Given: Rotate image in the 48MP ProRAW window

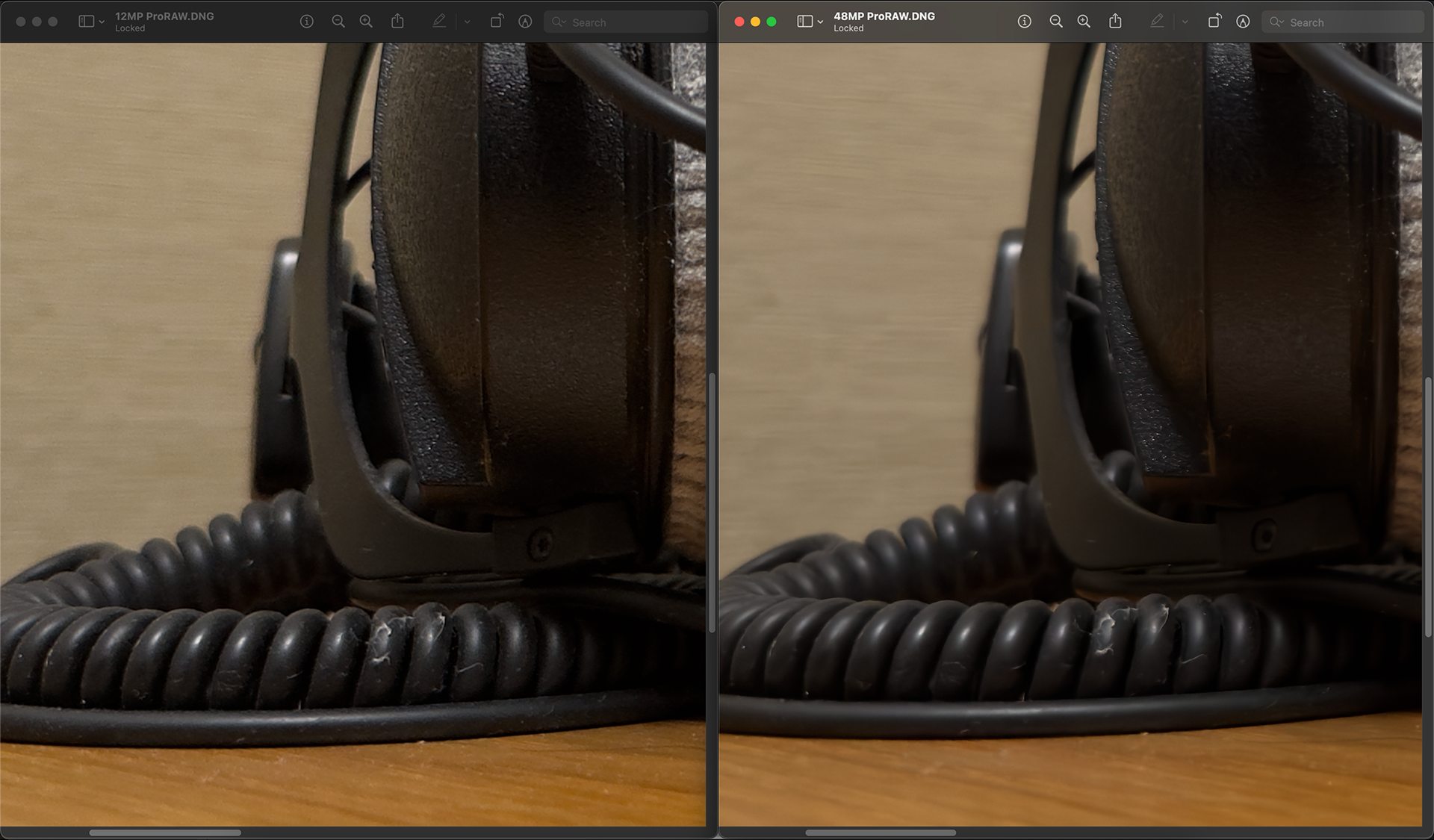Looking at the screenshot, I should [1214, 21].
